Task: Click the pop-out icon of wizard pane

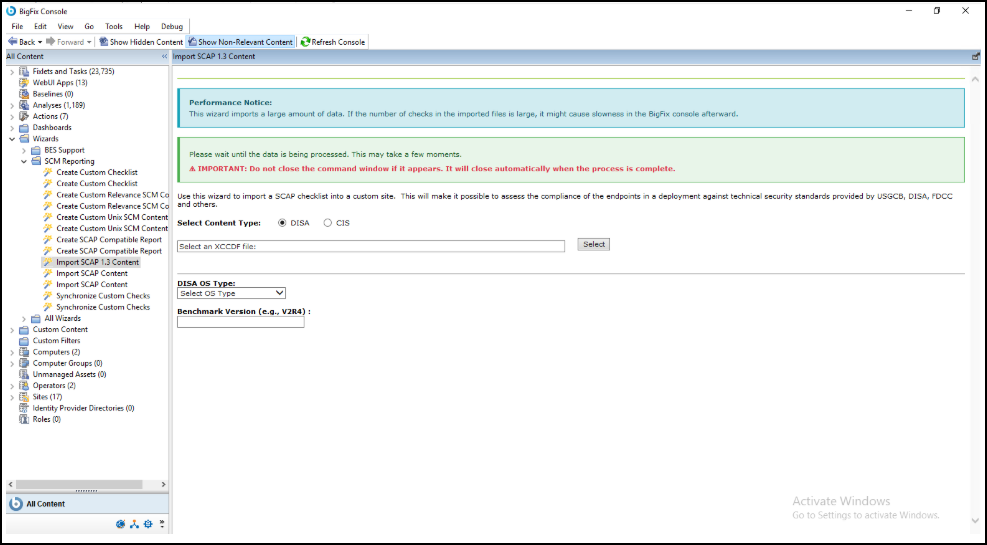Action: tap(976, 57)
